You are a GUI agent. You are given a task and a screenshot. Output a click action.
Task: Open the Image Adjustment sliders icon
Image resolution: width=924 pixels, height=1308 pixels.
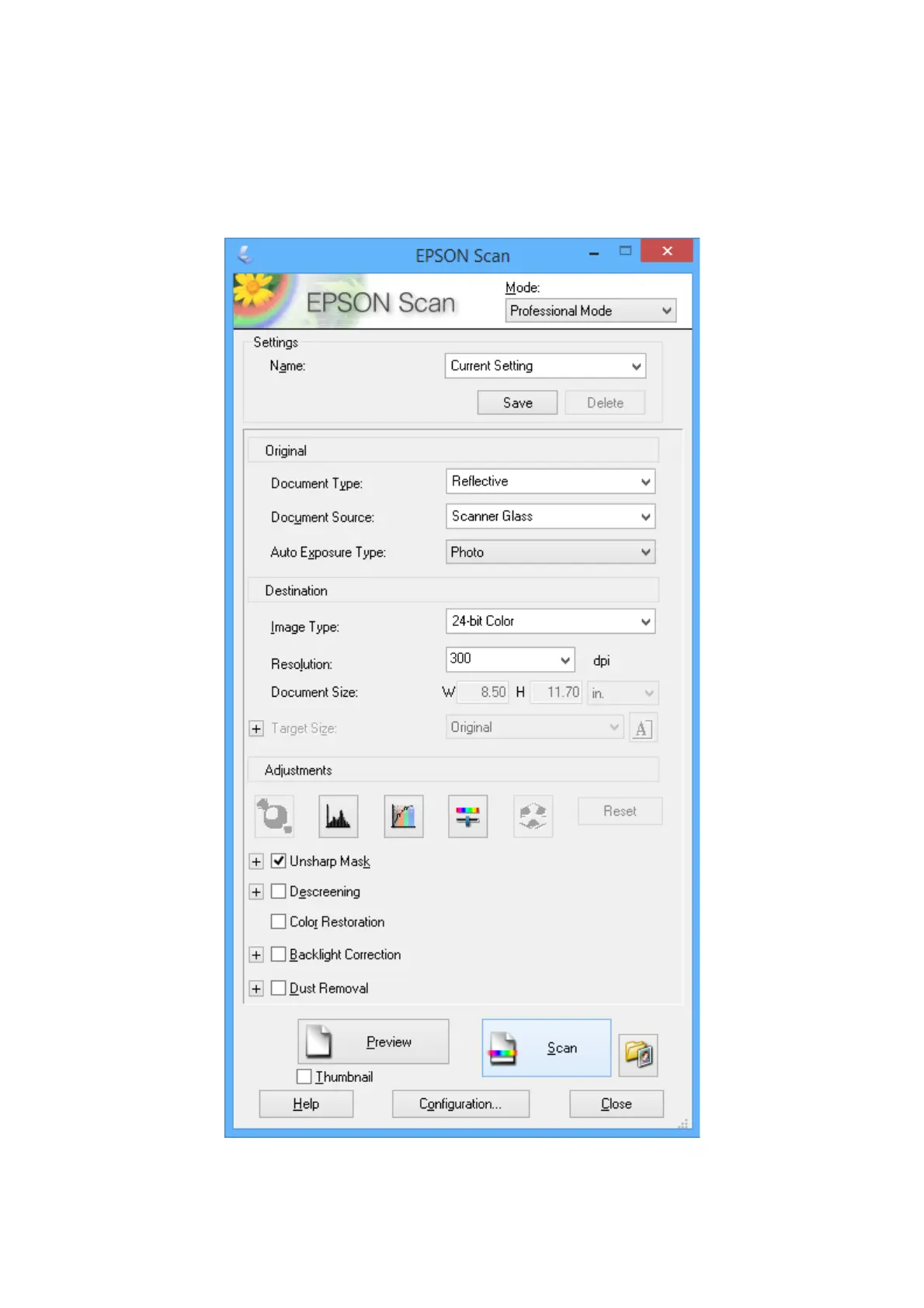(x=468, y=816)
